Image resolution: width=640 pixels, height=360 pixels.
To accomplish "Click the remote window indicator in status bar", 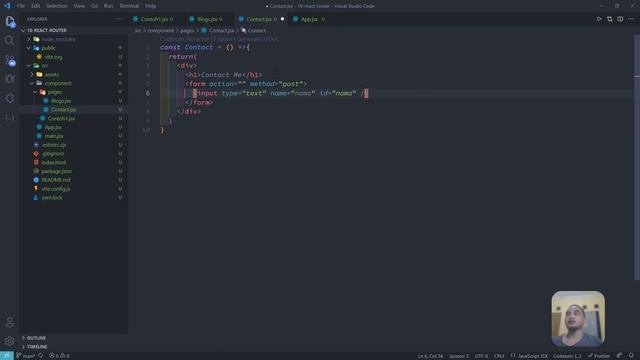I will tap(7, 356).
